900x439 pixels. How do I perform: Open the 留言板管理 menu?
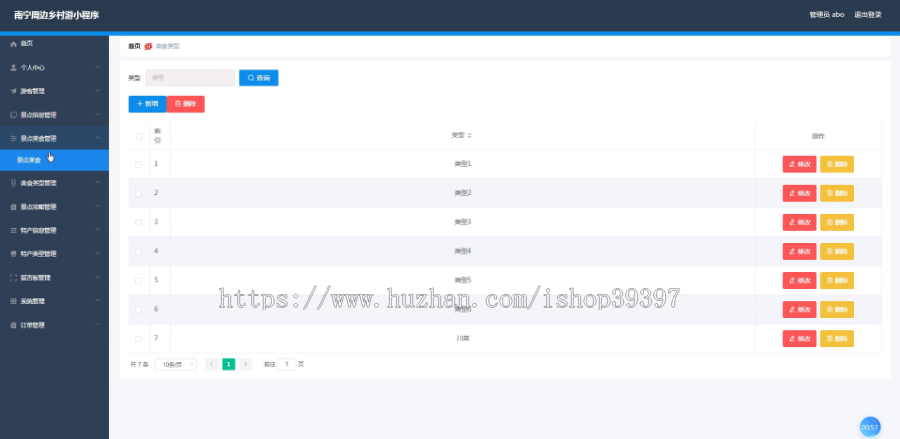point(55,277)
